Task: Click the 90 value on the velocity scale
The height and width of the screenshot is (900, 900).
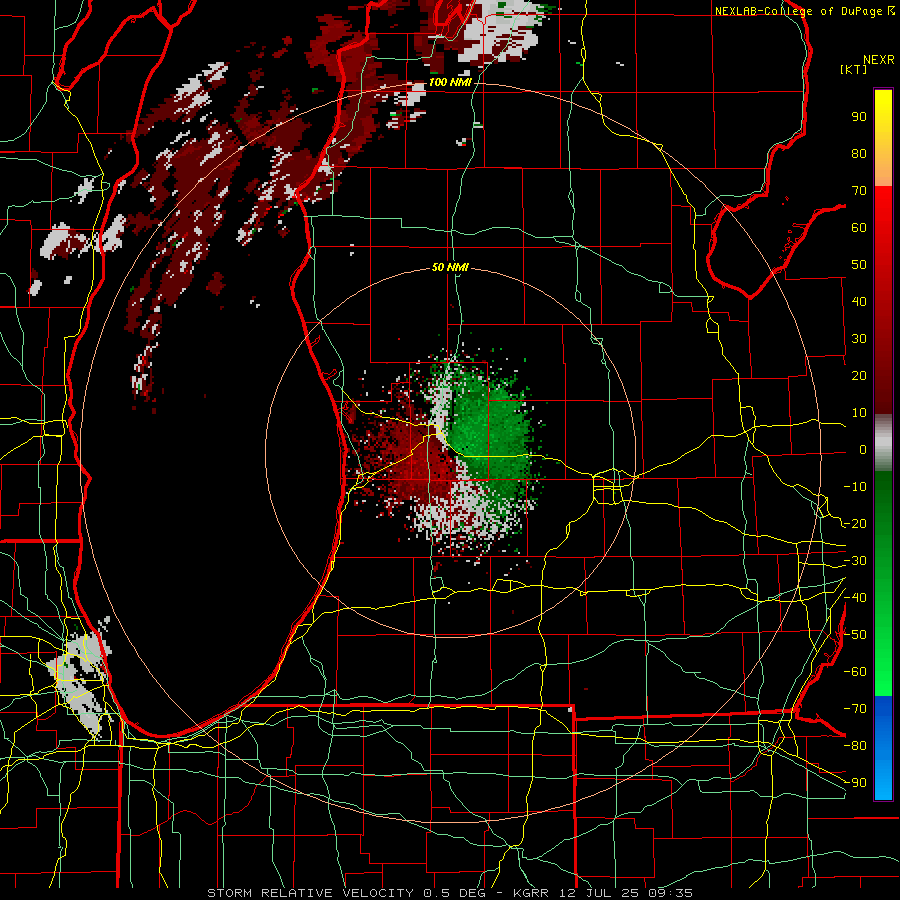Action: 859,117
